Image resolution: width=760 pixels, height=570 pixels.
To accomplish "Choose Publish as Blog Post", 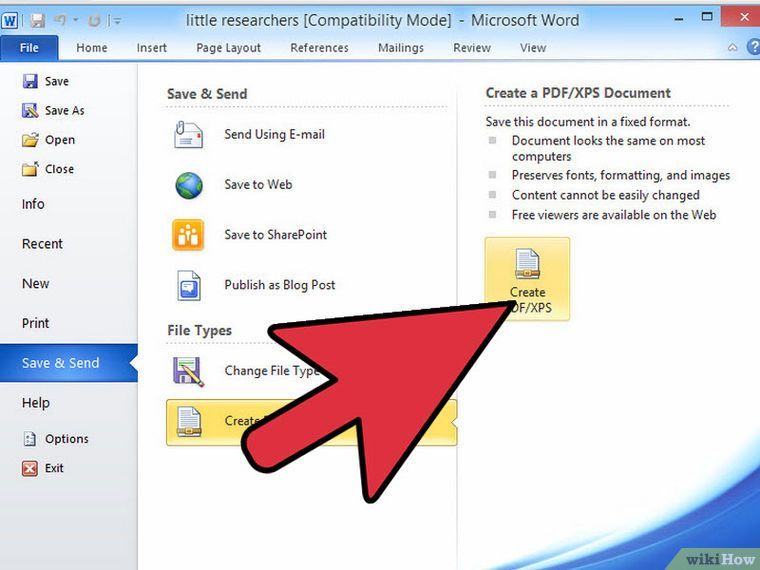I will coord(279,285).
